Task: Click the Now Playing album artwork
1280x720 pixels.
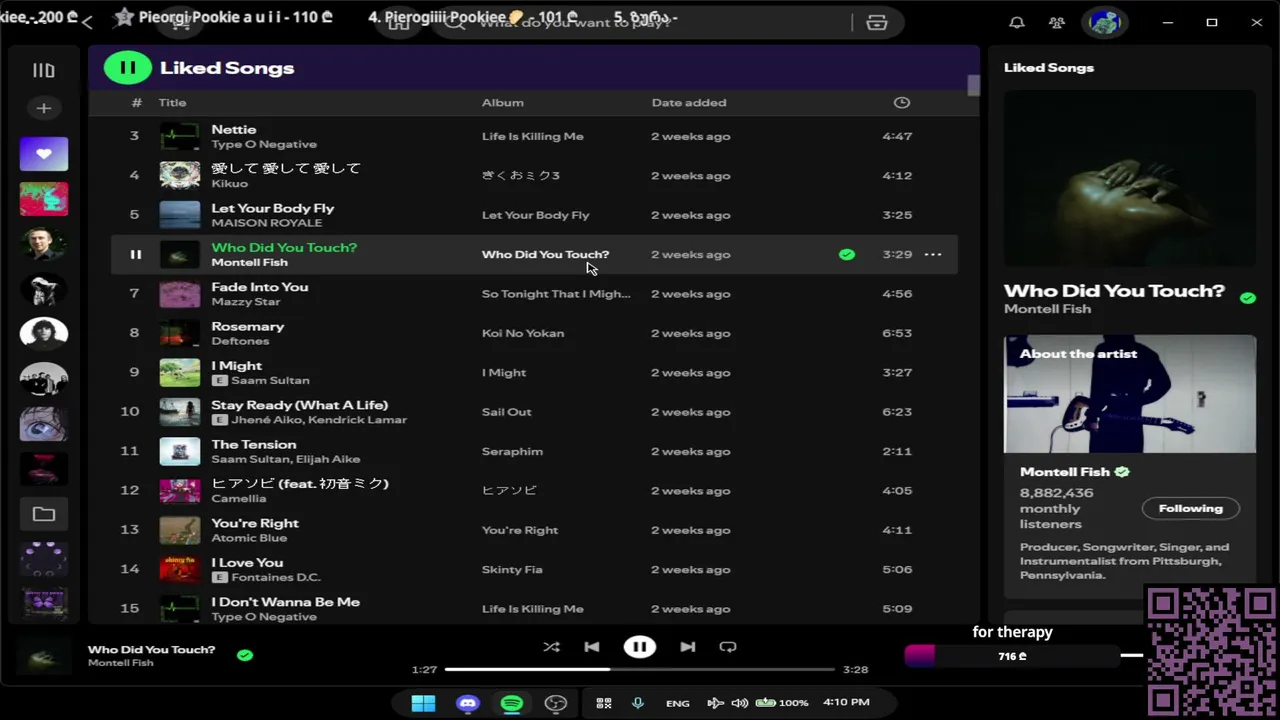Action: [1130, 179]
